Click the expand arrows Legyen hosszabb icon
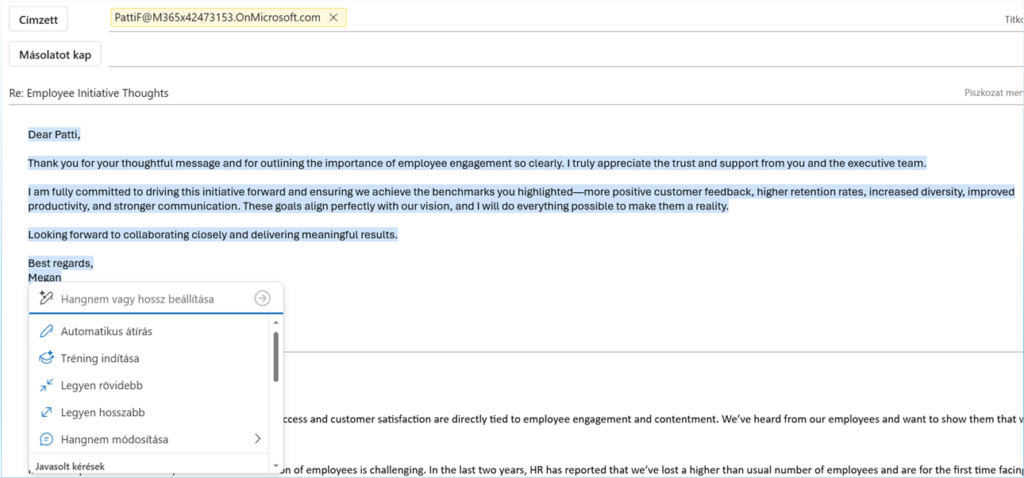The image size is (1024, 478). [x=46, y=412]
